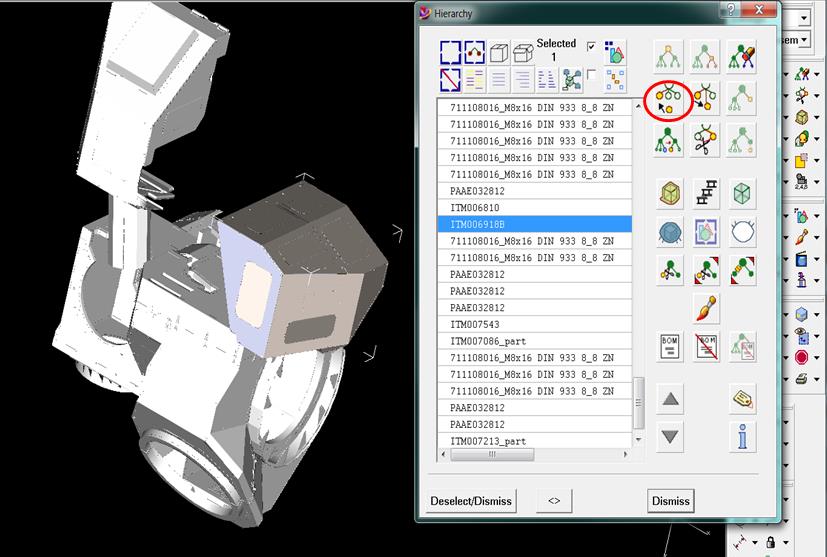Click the padlock icon at the toolbar bottom
Viewport: 827px width, 557px height.
point(771,542)
